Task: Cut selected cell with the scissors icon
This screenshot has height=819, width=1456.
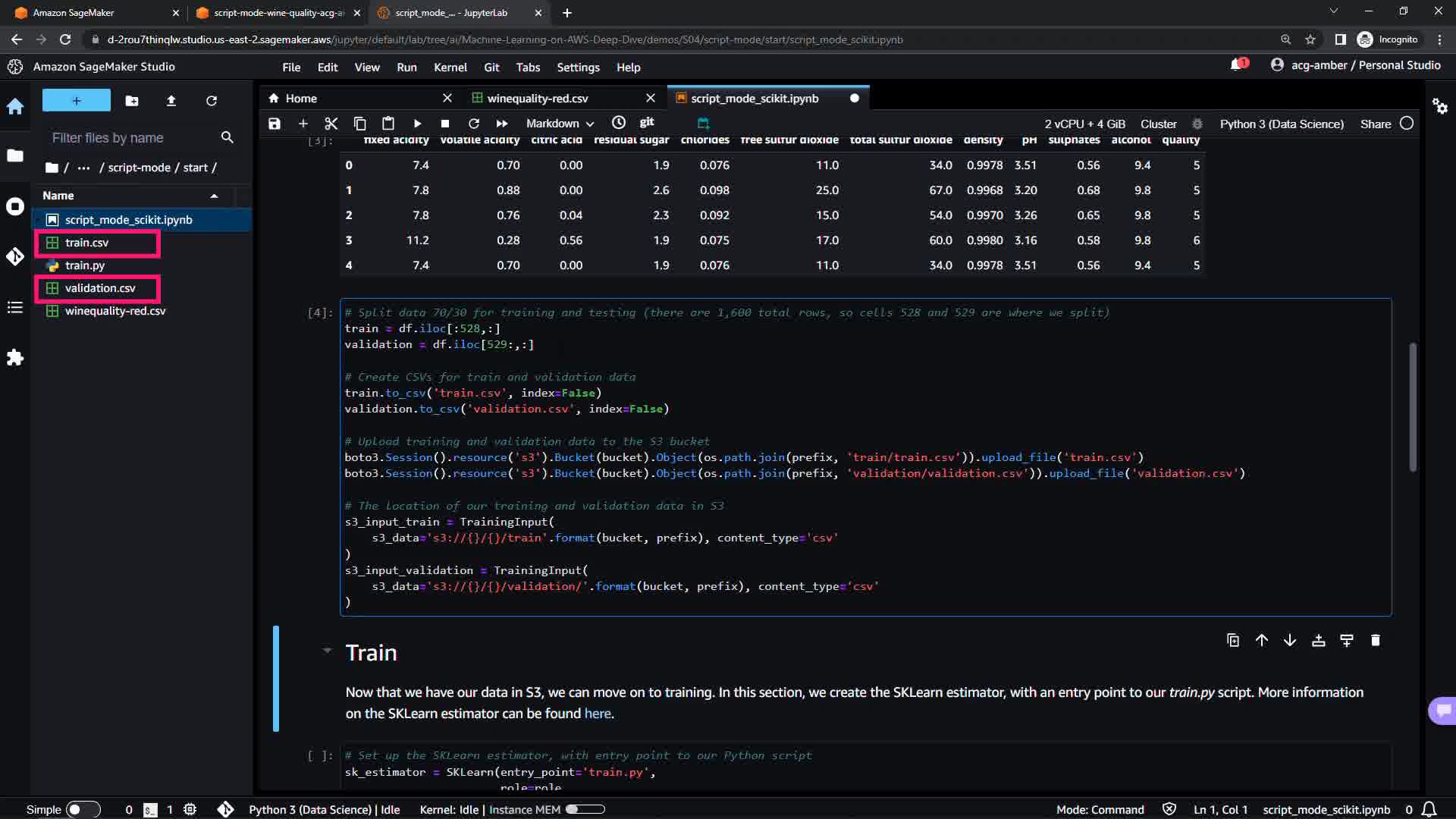Action: coord(331,124)
